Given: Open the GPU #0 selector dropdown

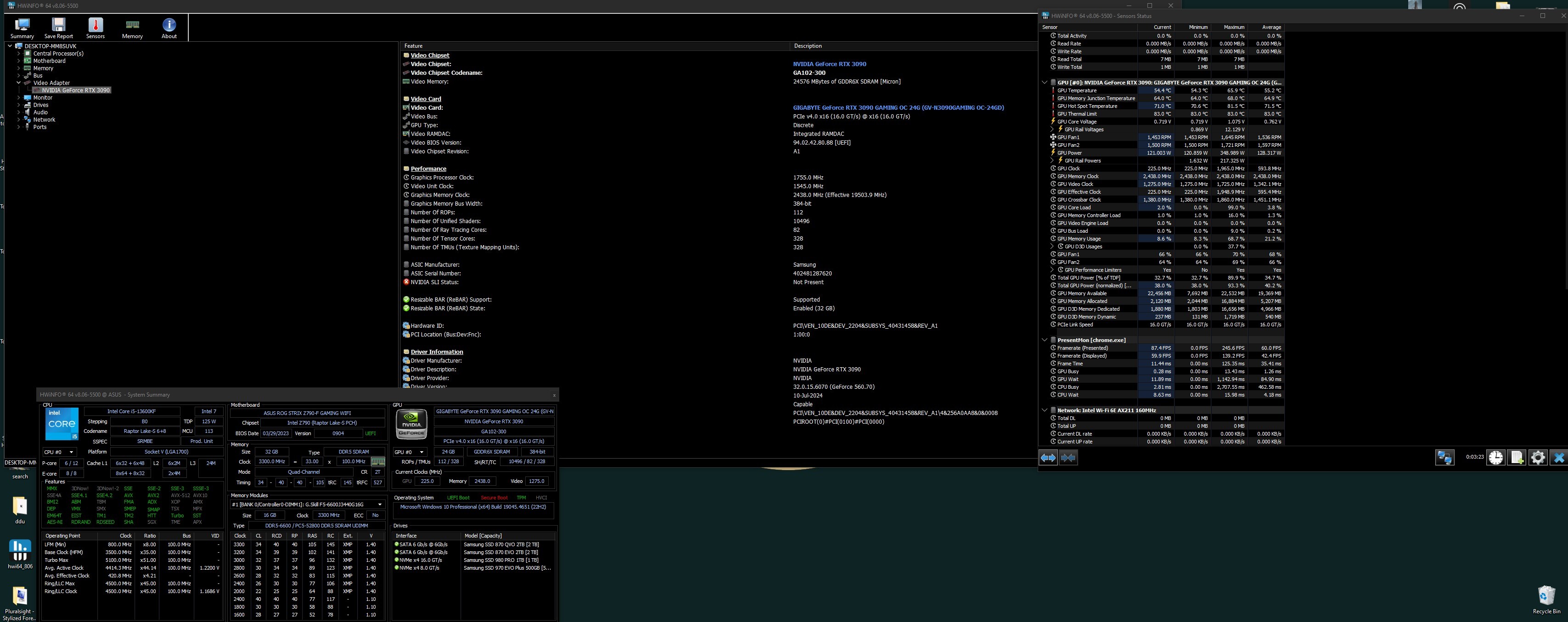Looking at the screenshot, I should pyautogui.click(x=410, y=452).
